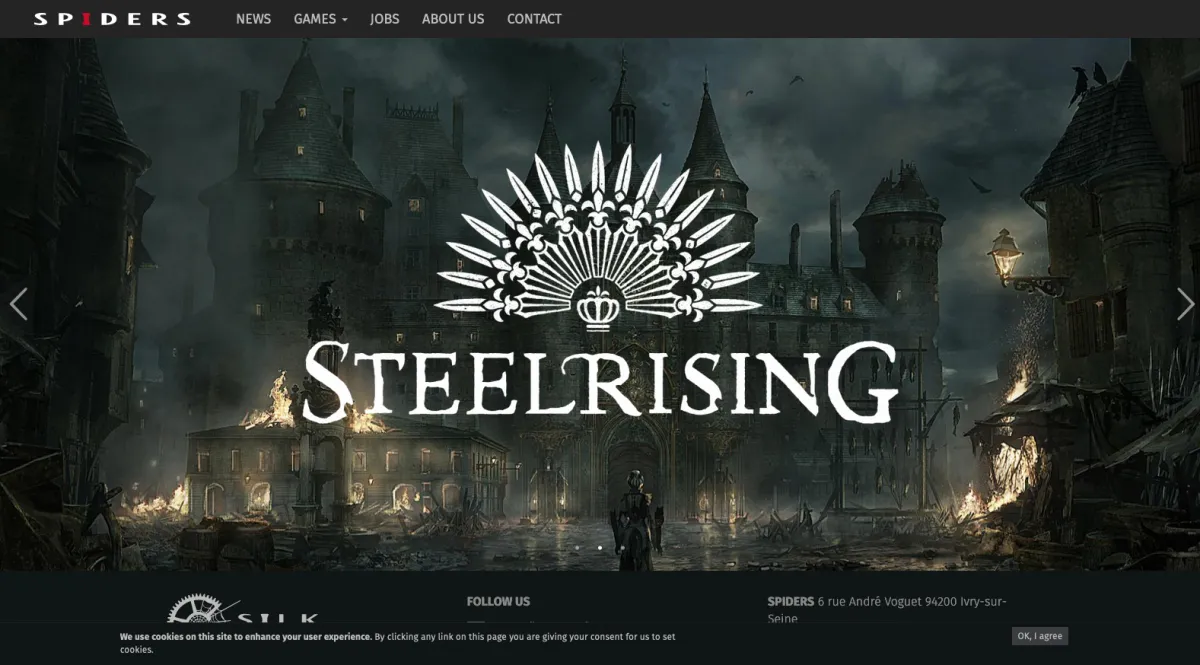Viewport: 1200px width, 665px height.
Task: Select the first carousel indicator dot
Action: [577, 548]
